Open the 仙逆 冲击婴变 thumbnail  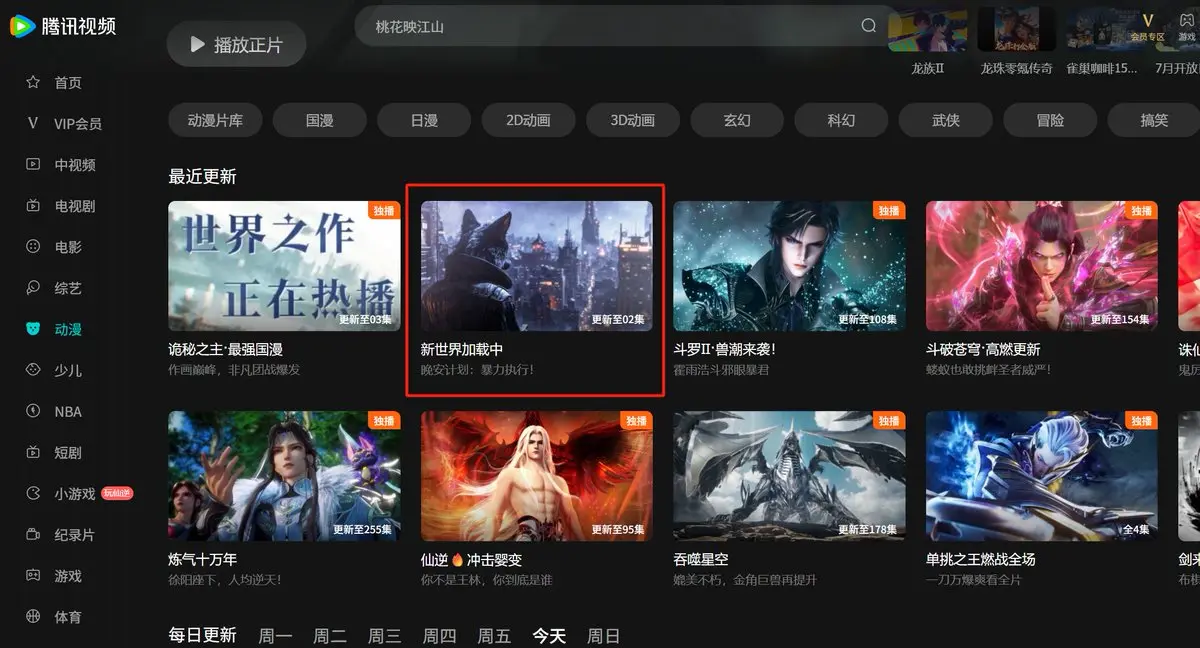(x=536, y=476)
